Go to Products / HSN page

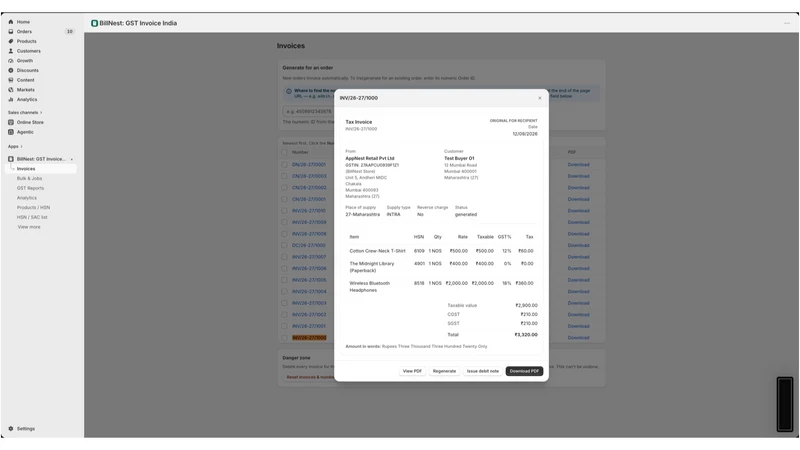(34, 208)
